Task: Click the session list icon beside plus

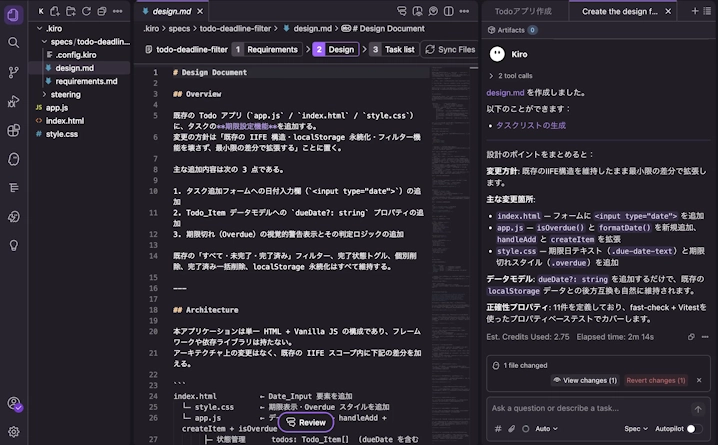Action: pyautogui.click(x=707, y=11)
